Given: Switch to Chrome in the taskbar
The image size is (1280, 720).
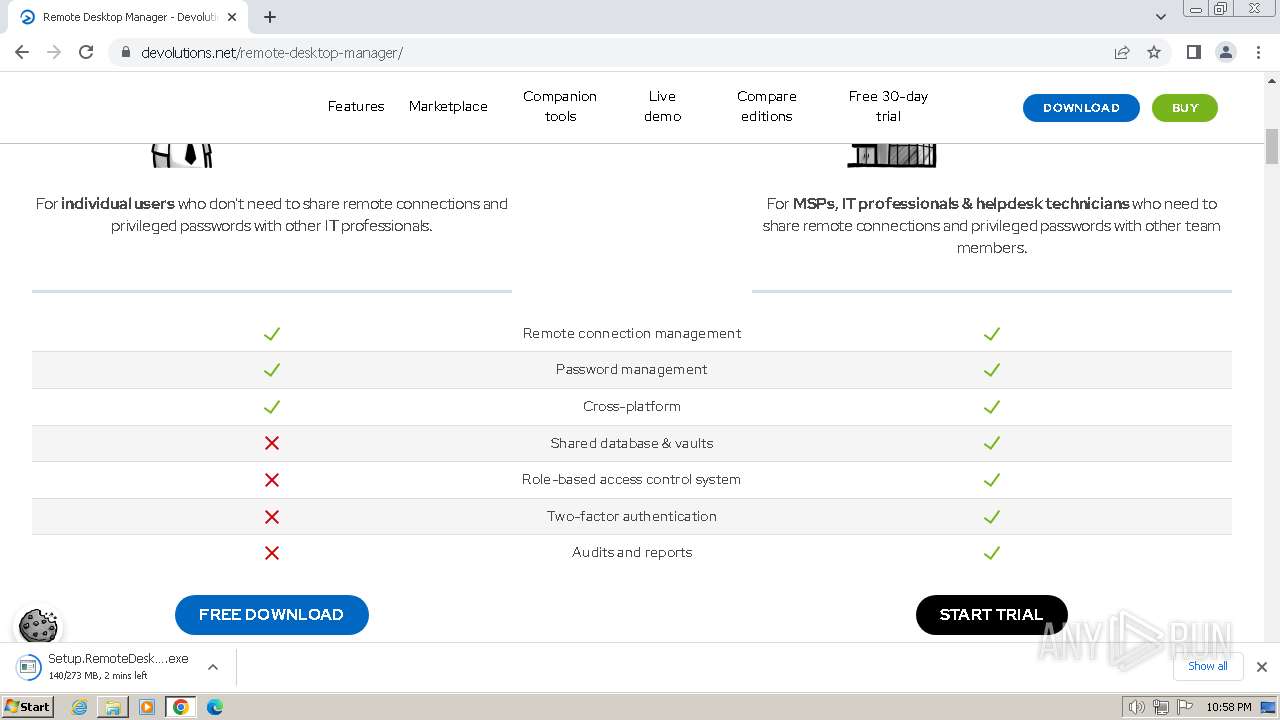Looking at the screenshot, I should (181, 707).
